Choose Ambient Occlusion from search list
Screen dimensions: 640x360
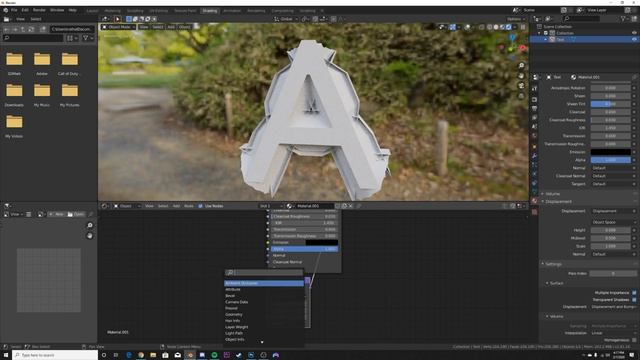[x=264, y=283]
